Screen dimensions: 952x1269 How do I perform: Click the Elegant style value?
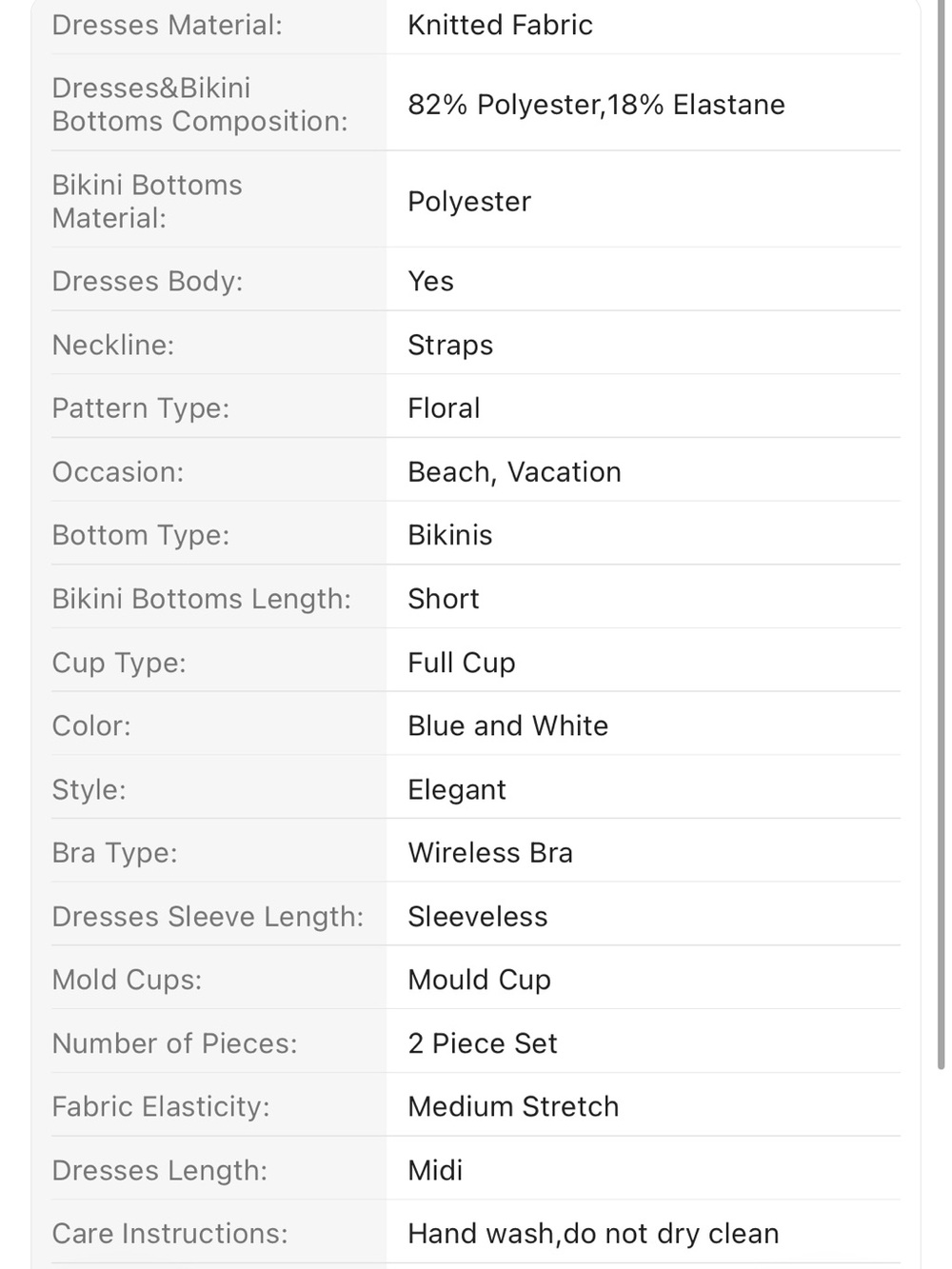457,789
